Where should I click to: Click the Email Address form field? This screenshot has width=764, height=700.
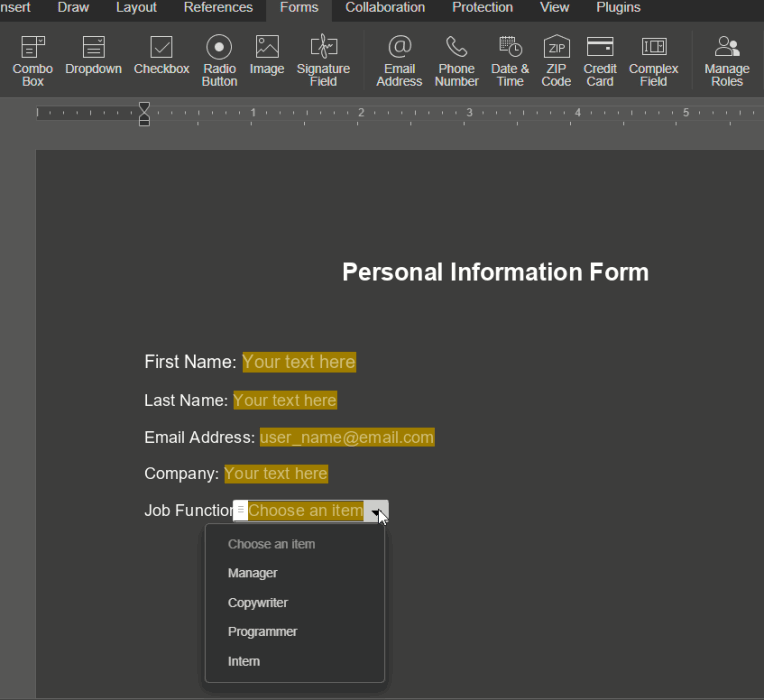(x=347, y=437)
